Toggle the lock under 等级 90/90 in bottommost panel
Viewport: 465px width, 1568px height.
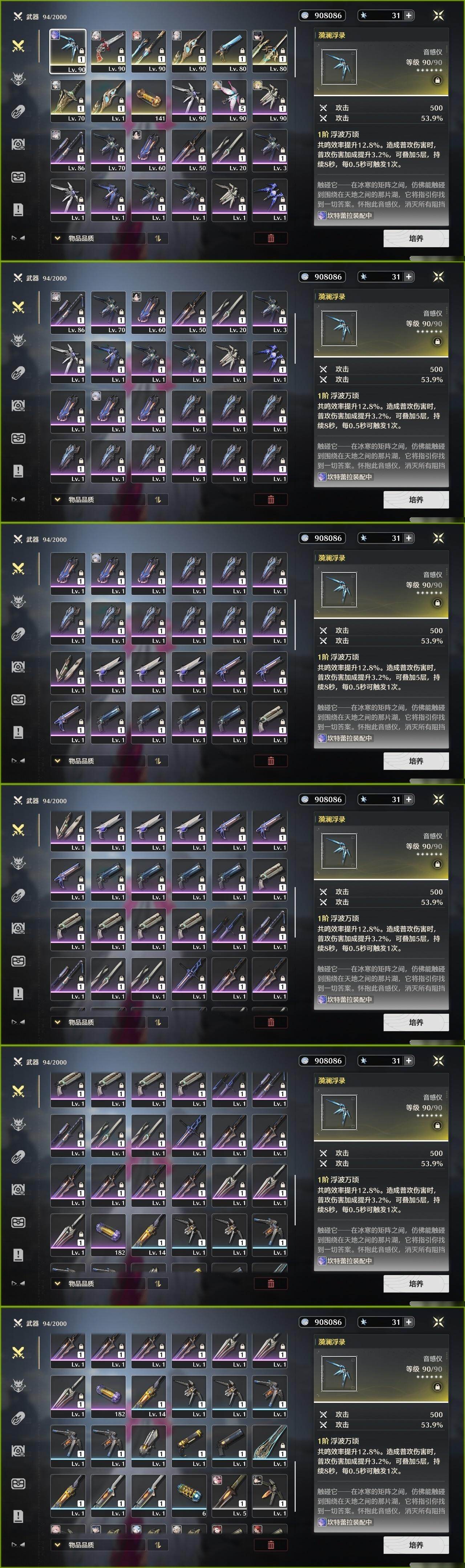437,1387
